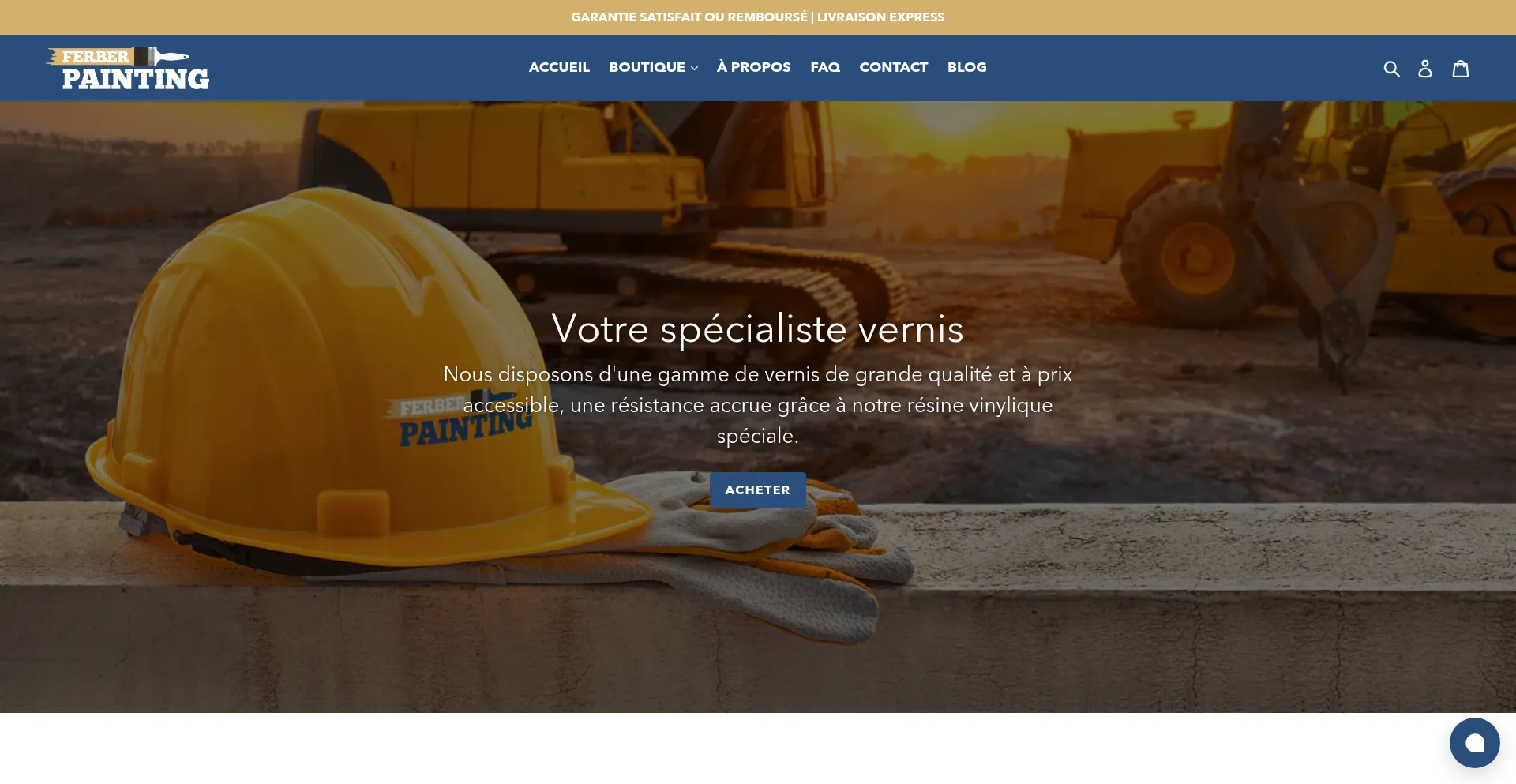Click the chevron next to BOUTIQUE
This screenshot has width=1516, height=784.
(694, 69)
